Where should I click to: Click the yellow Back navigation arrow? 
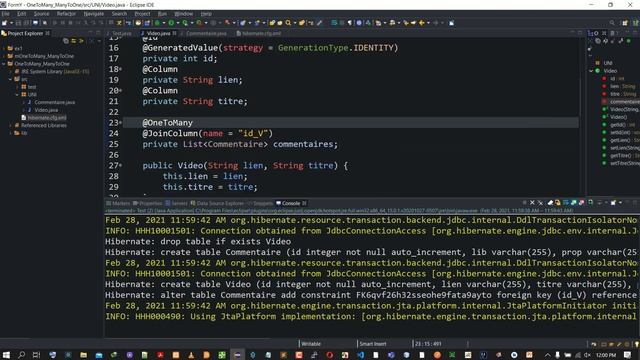pyautogui.click(x=422, y=23)
